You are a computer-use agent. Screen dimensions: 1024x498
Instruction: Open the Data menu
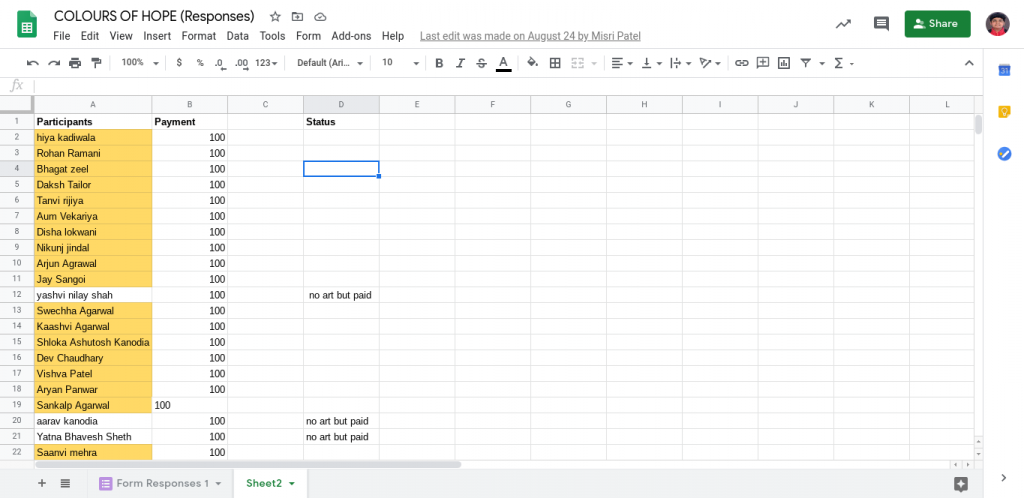pyautogui.click(x=238, y=36)
